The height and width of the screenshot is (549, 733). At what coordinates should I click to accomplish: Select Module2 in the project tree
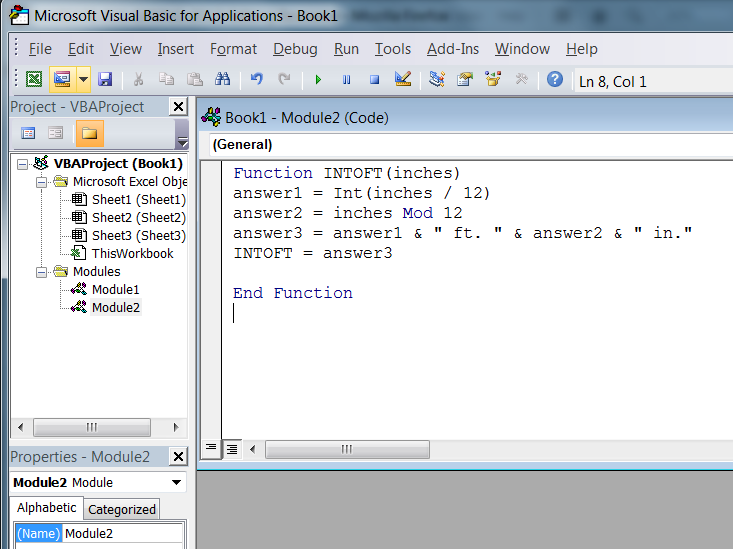tap(115, 308)
